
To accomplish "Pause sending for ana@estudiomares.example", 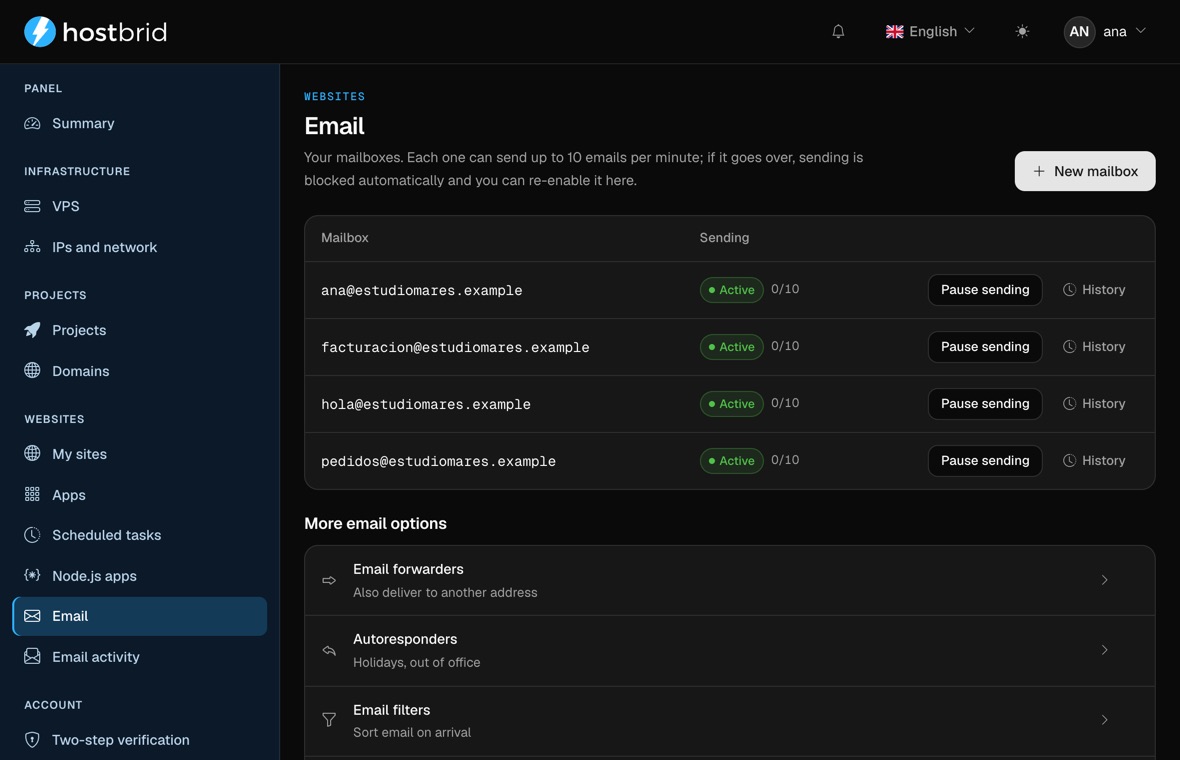I will tap(984, 290).
